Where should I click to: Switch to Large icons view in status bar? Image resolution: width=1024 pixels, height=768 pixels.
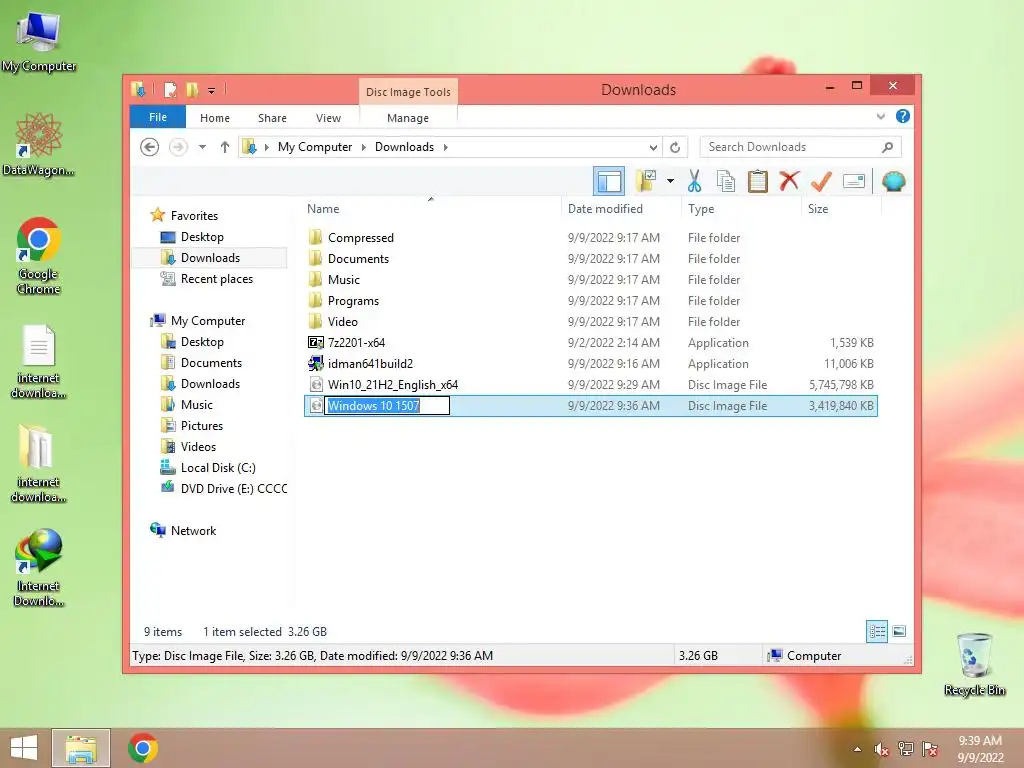tap(899, 631)
